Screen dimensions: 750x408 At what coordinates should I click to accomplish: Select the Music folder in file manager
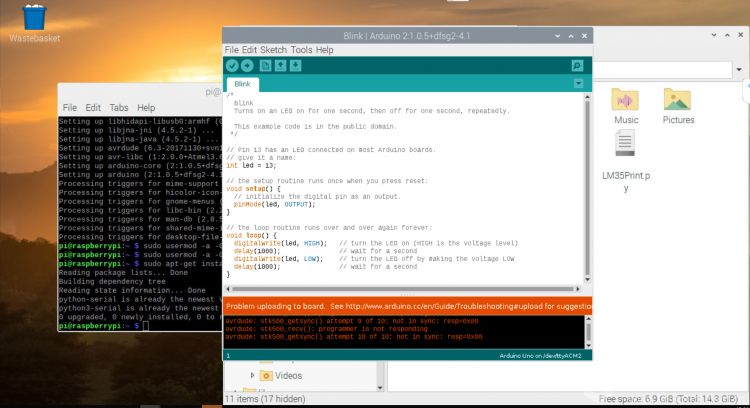coord(625,106)
